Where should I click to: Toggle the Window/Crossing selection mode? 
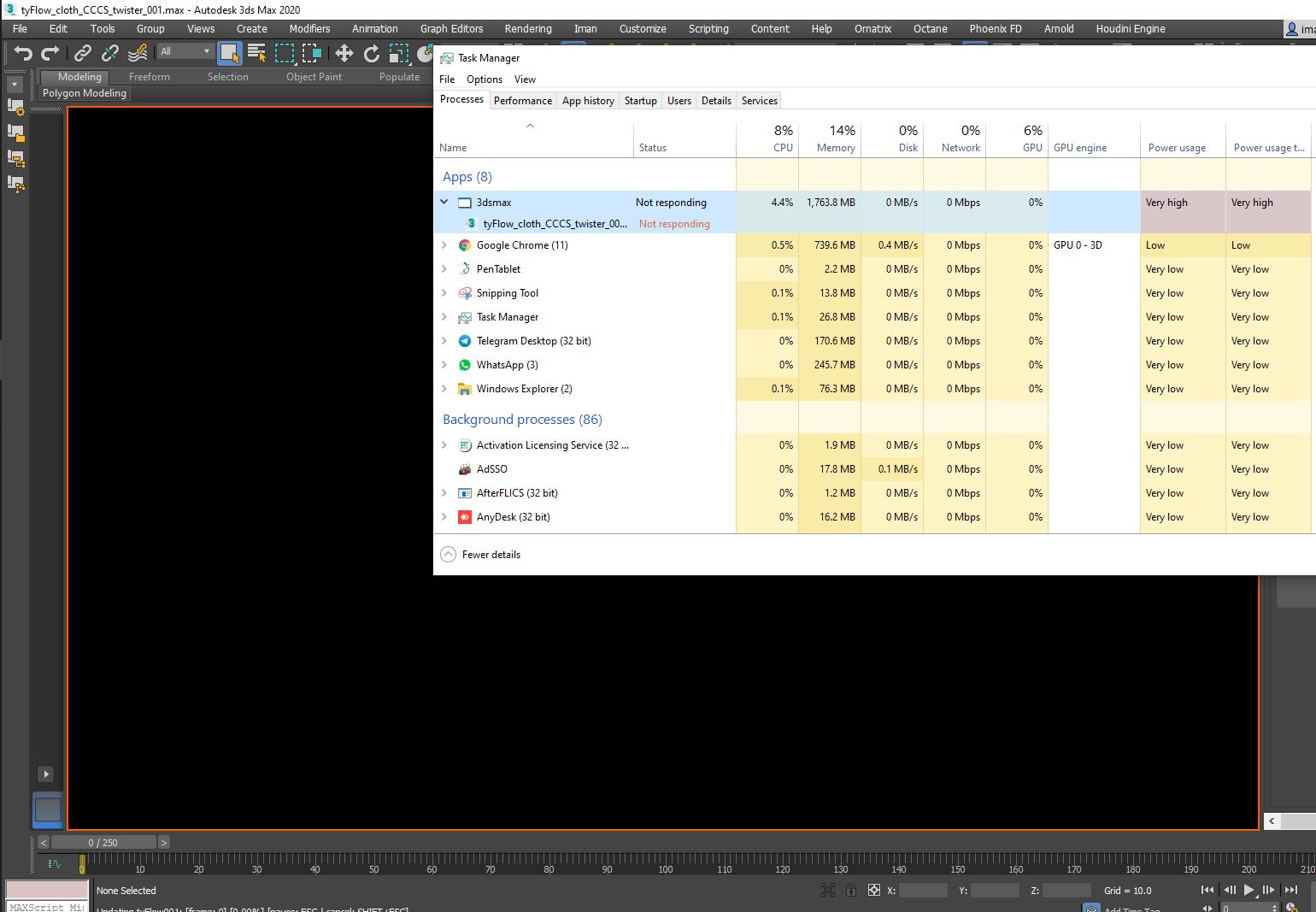312,54
